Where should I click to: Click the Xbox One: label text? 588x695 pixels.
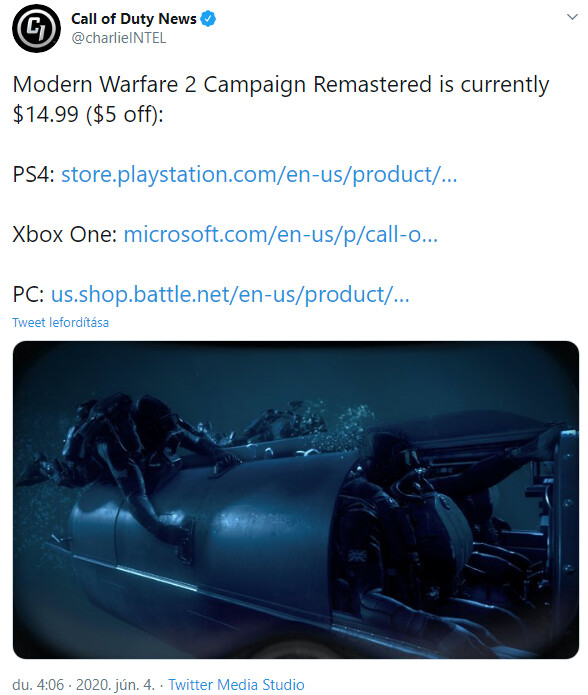65,234
